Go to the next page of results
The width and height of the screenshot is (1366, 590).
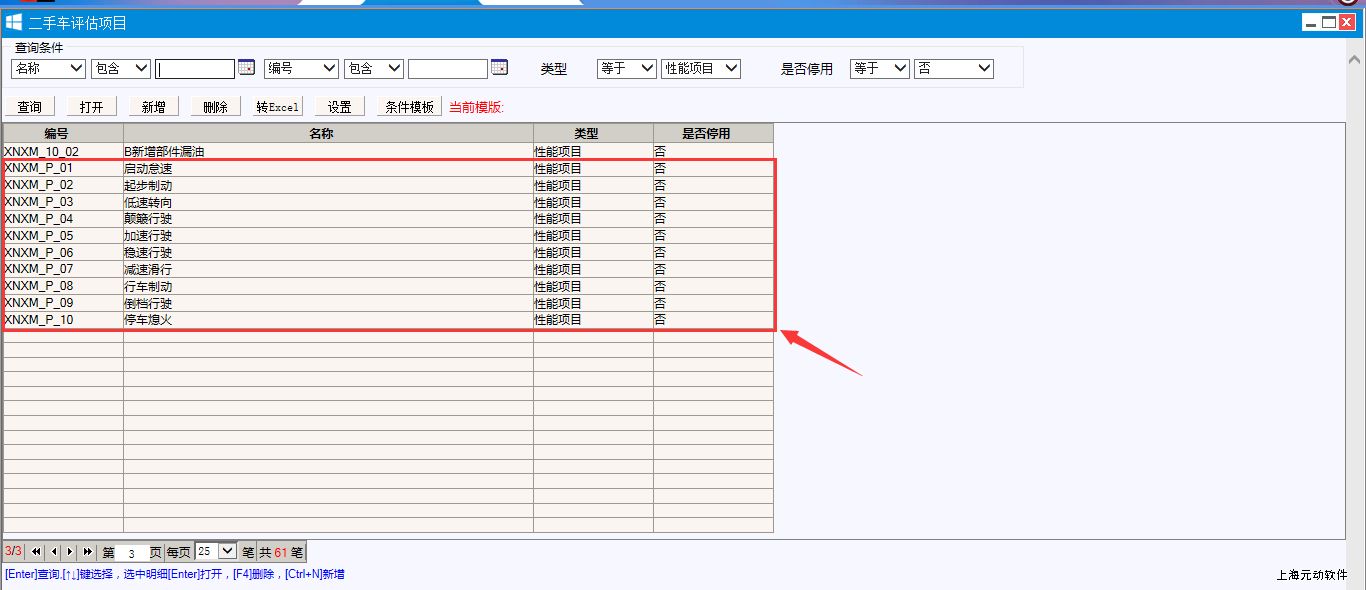pos(70,552)
